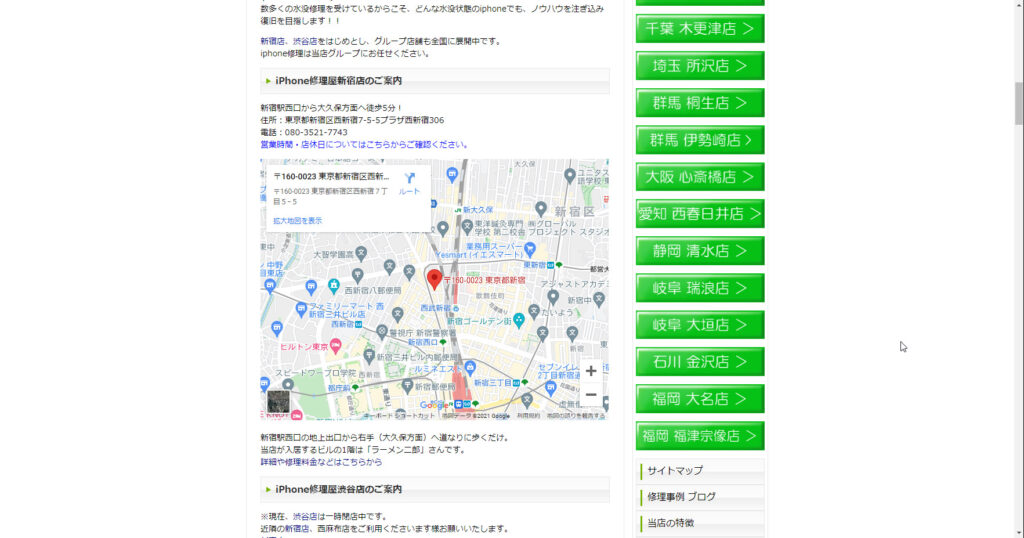The image size is (1024, 538).
Task: Open the 福岡 大名店 store button
Action: (x=700, y=399)
